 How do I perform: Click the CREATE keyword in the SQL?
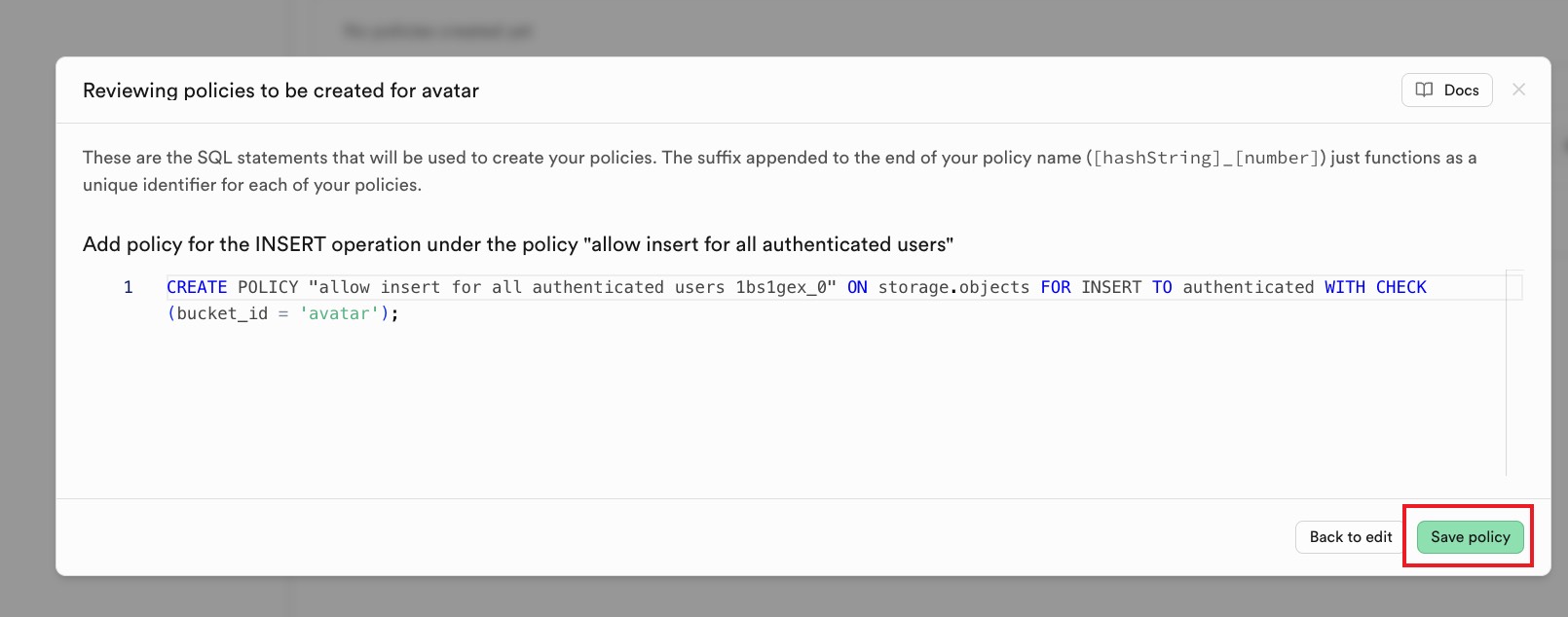pos(197,287)
